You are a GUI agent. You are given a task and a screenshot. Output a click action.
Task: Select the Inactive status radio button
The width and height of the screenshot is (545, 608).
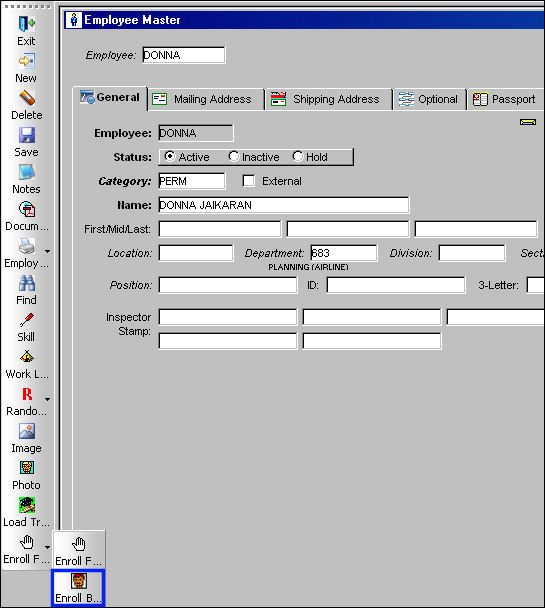233,156
